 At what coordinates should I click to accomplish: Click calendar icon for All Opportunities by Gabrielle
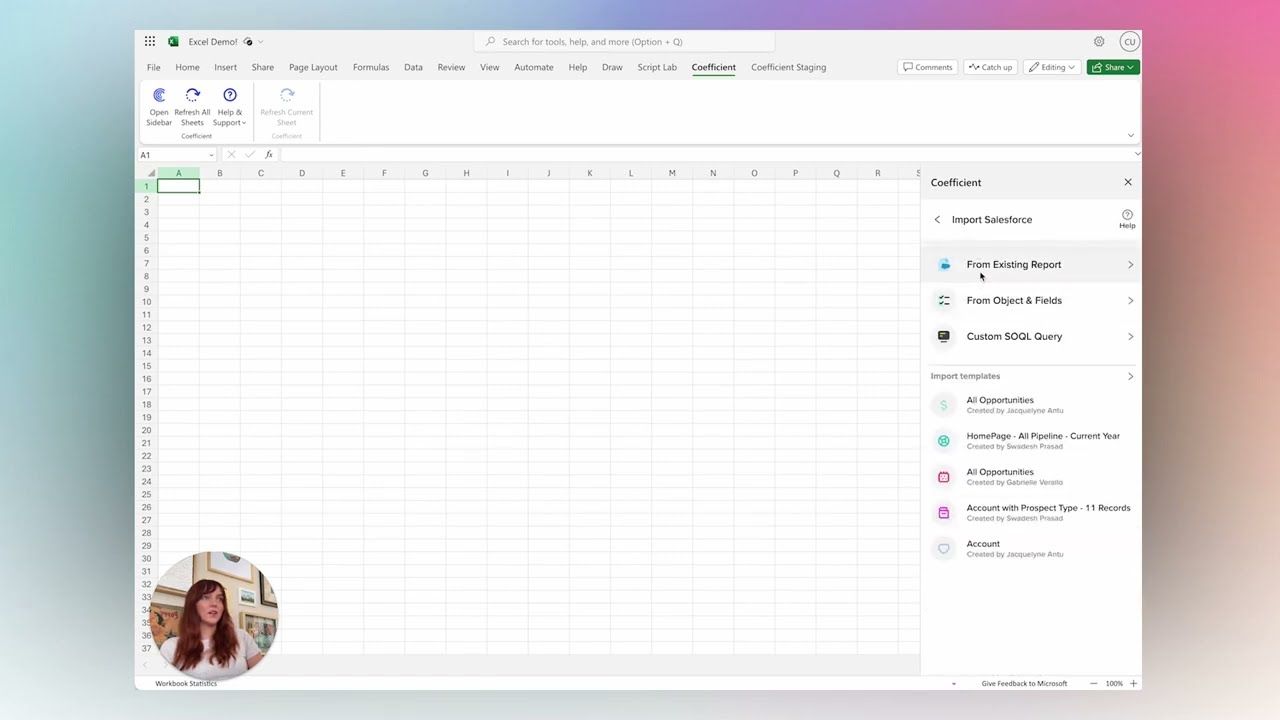coord(943,477)
